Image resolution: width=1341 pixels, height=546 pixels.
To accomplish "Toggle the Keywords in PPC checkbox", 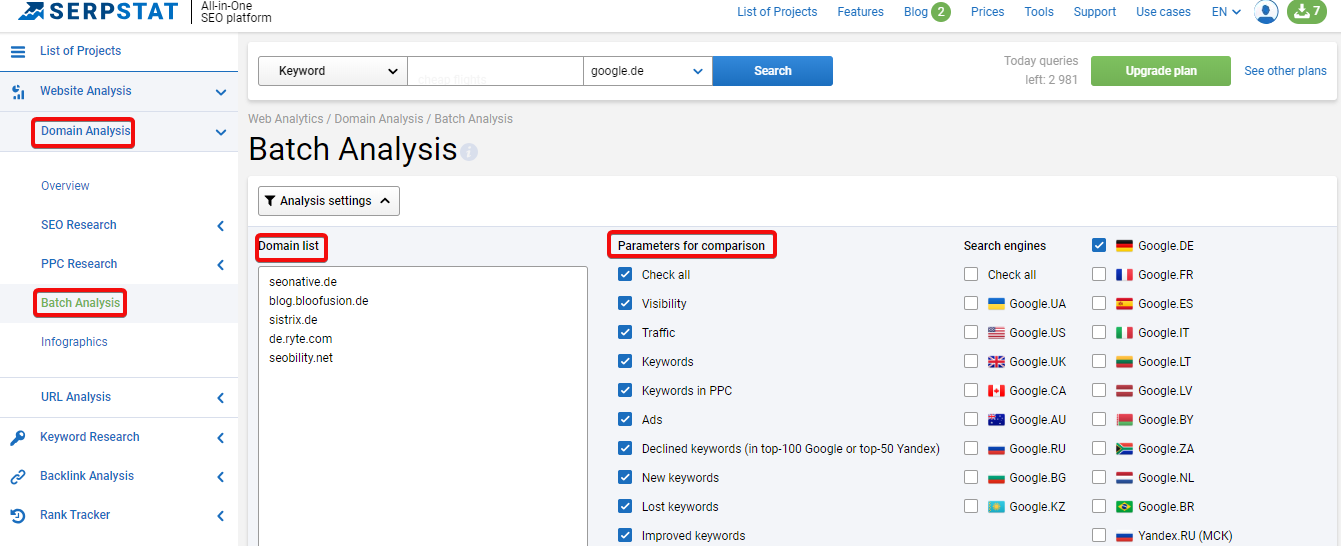I will [625, 391].
